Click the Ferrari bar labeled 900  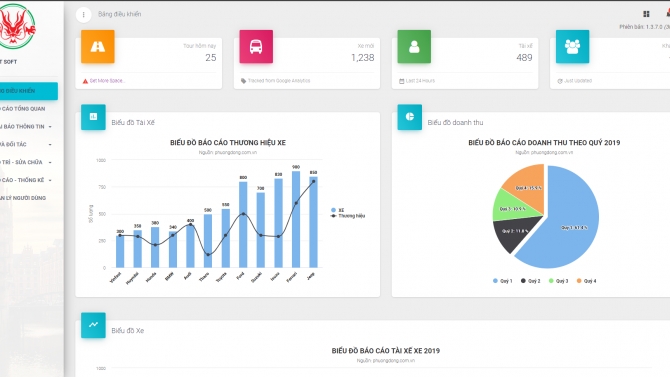point(296,219)
